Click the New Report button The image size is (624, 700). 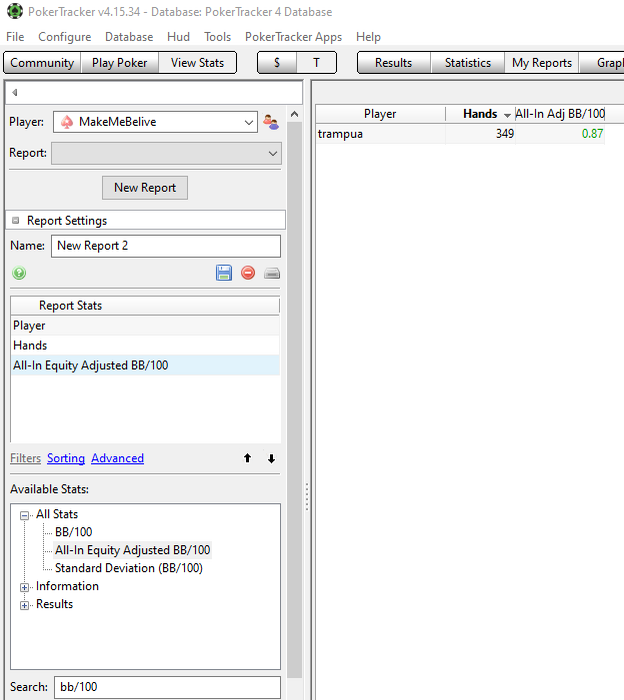pos(145,188)
